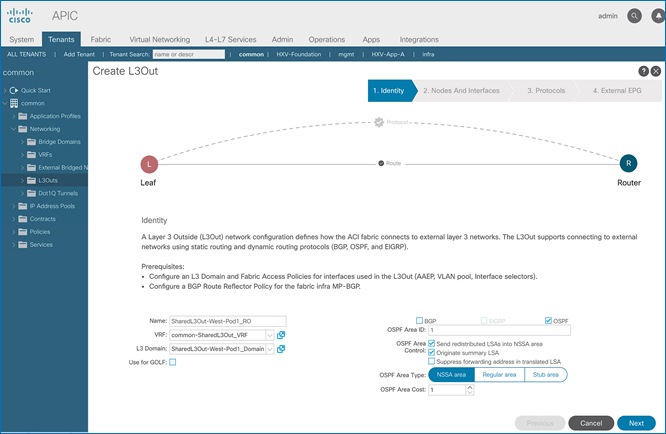Click the Contracts folder icon
Screen dimensions: 666x434
(23, 219)
